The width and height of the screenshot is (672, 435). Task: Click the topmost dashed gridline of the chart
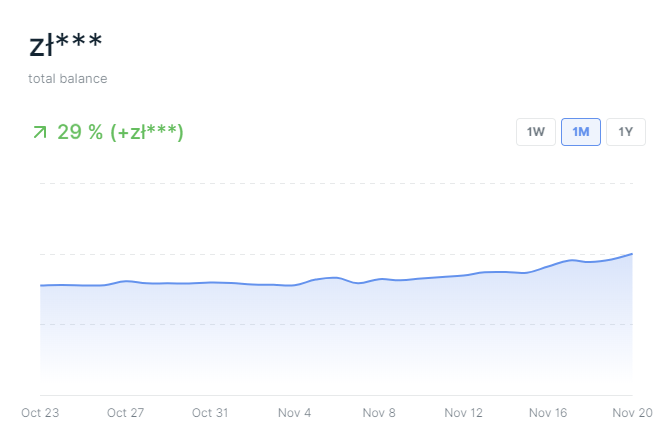coord(336,184)
